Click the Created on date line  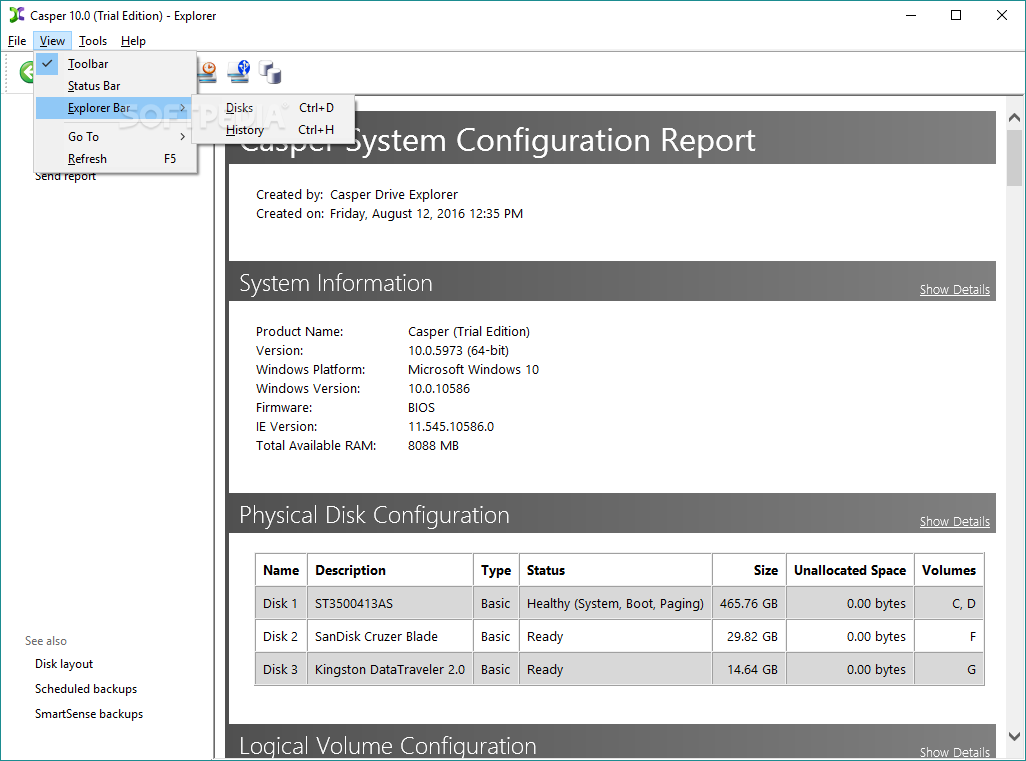[389, 213]
